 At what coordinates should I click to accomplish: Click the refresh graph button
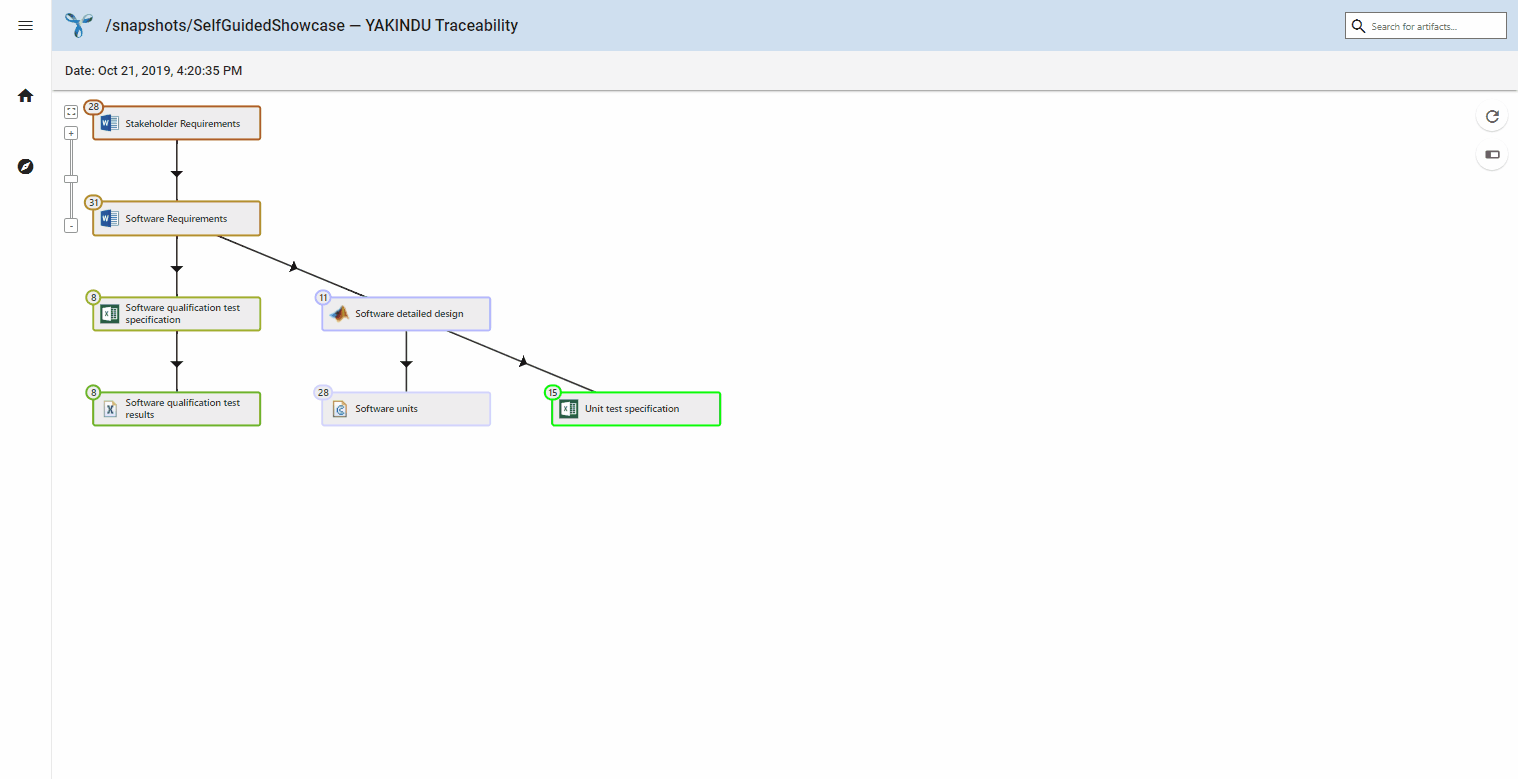pos(1492,116)
